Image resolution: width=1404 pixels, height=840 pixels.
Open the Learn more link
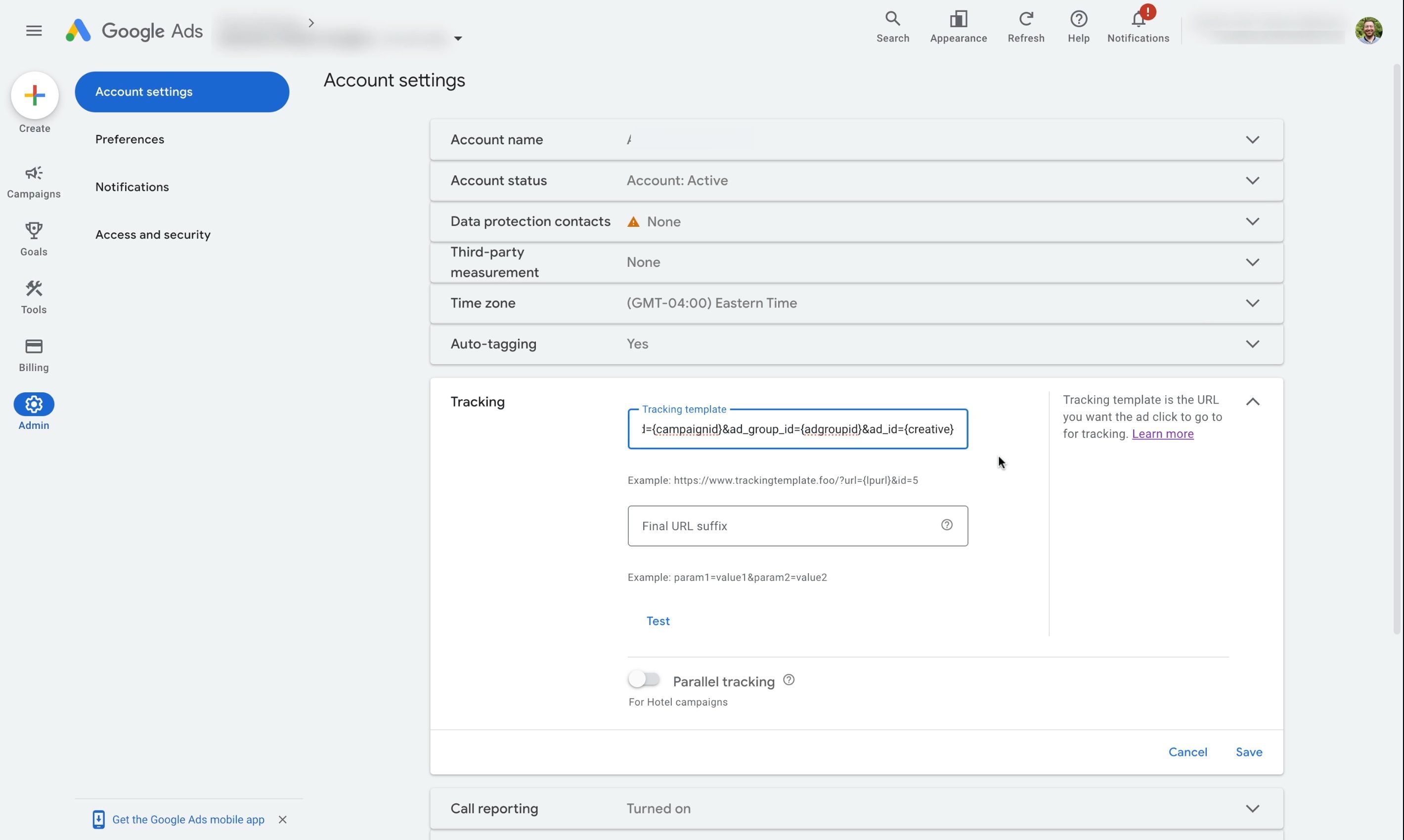(x=1162, y=433)
